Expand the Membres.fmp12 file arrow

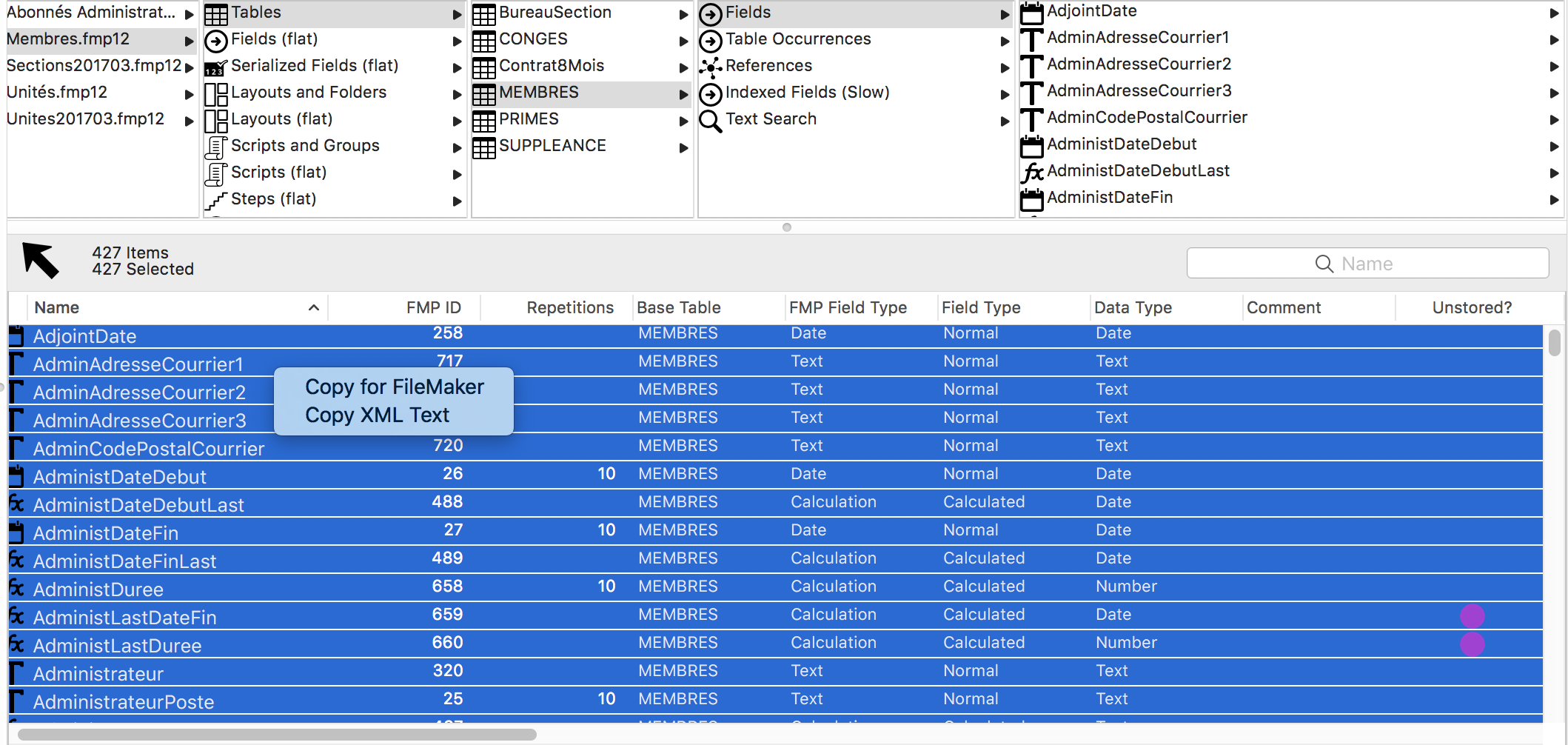click(x=189, y=41)
